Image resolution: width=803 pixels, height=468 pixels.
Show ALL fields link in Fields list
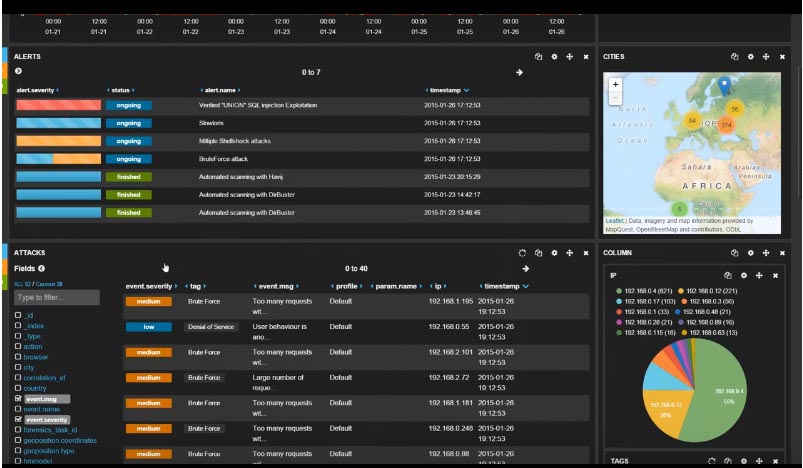(20, 285)
